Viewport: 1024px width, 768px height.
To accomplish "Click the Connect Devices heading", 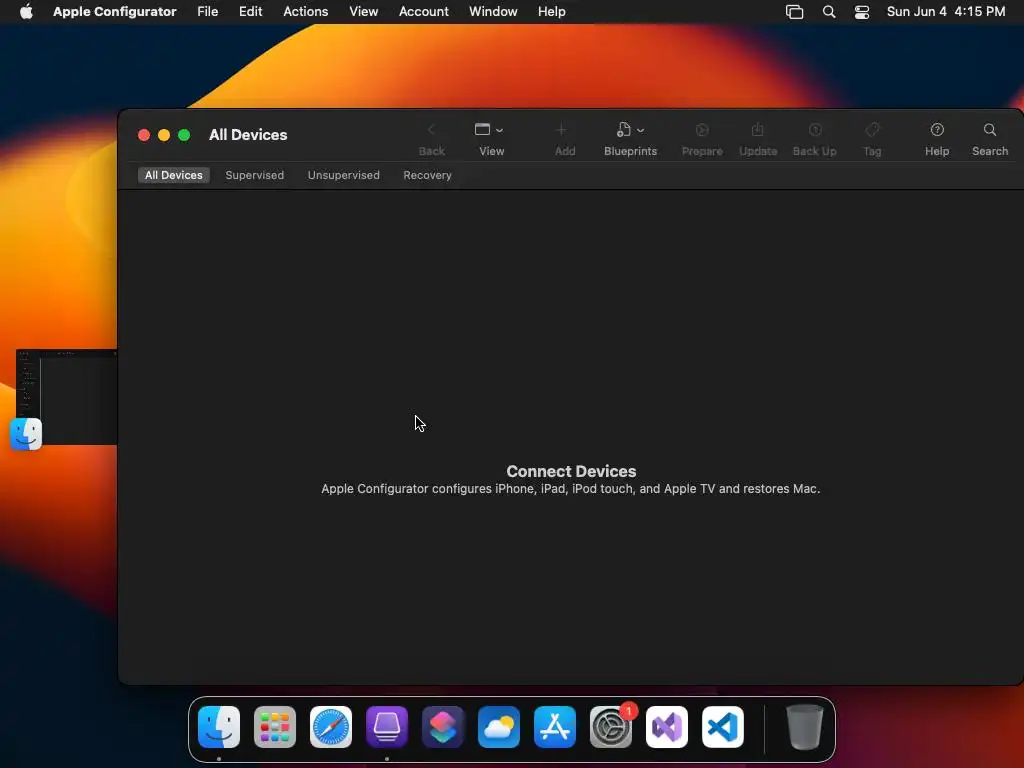I will pos(571,471).
